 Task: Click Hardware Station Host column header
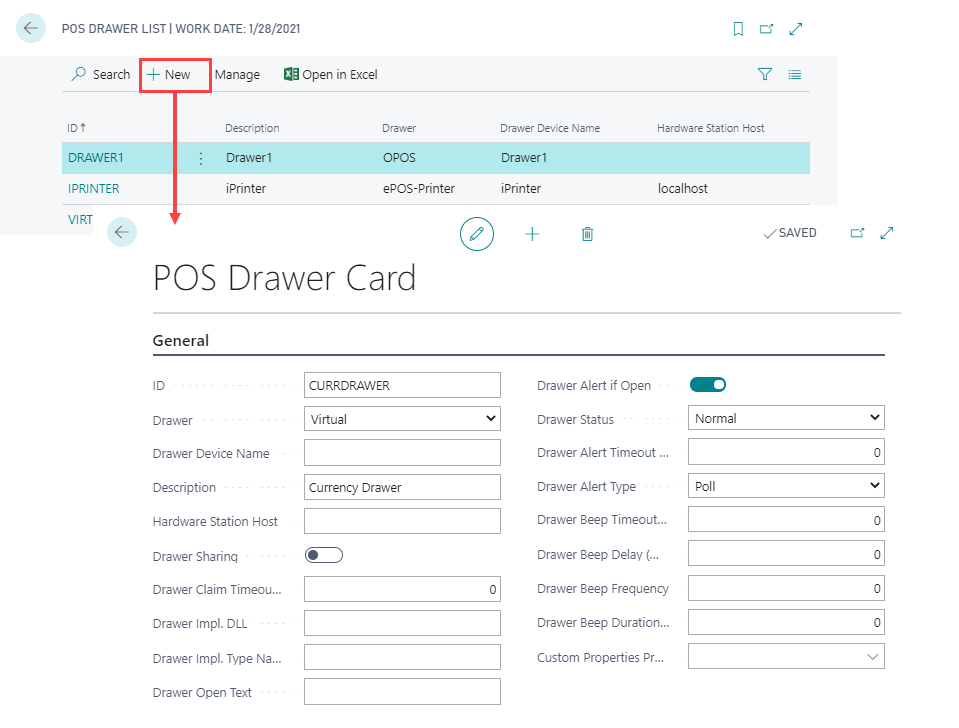point(711,128)
